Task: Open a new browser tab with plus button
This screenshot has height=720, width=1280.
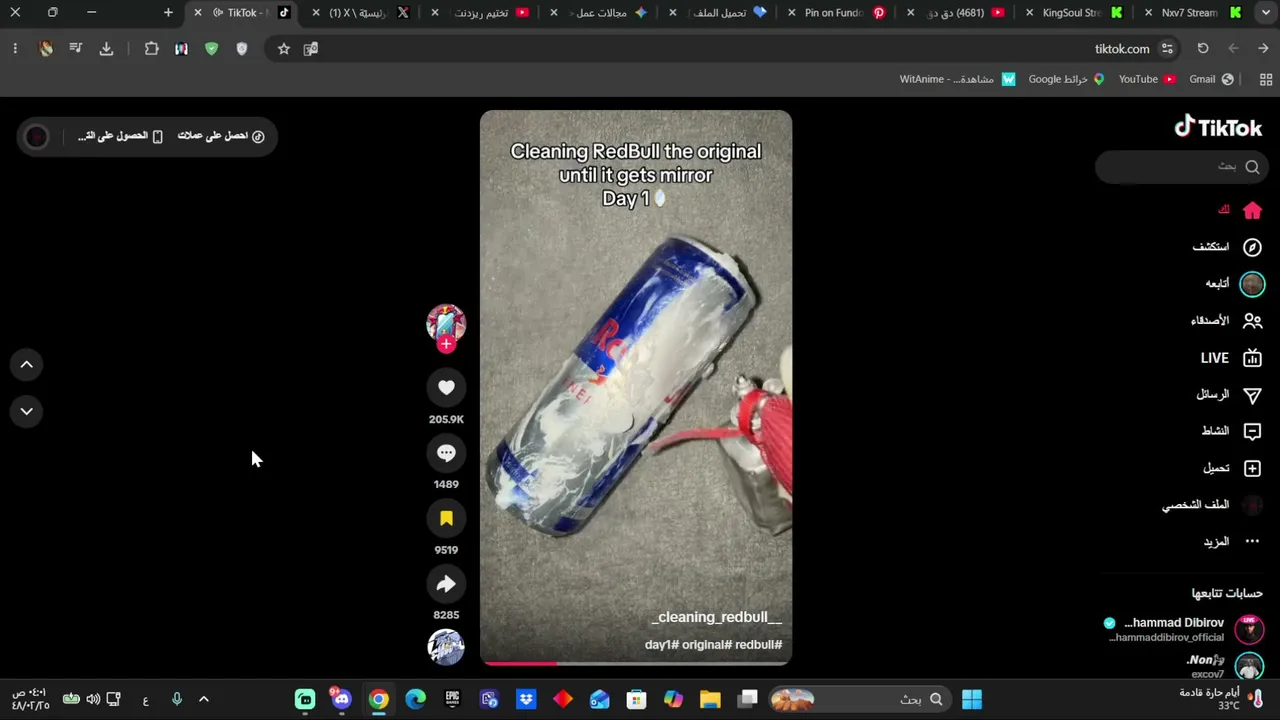Action: (168, 13)
